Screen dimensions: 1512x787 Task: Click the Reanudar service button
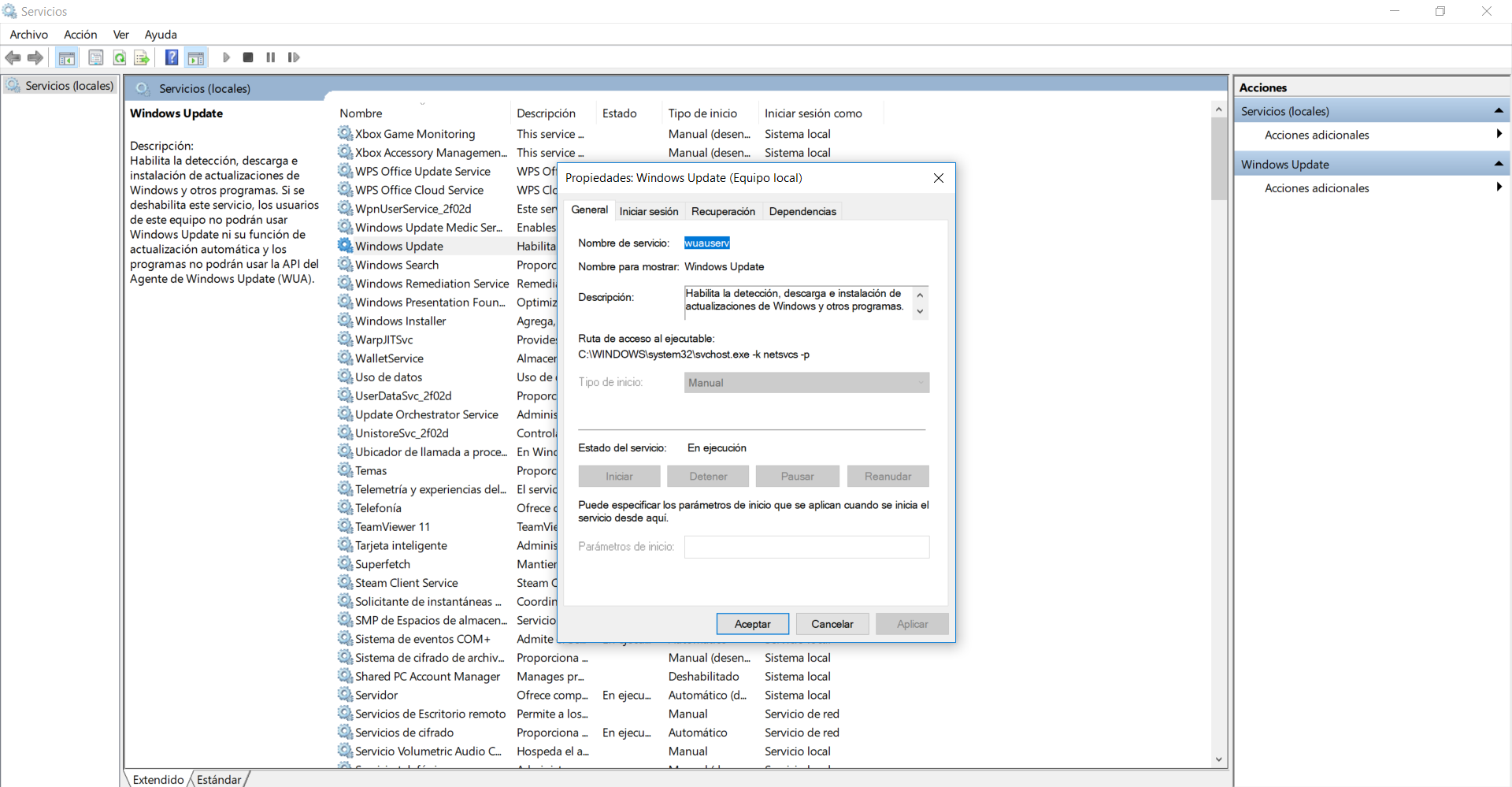(x=888, y=477)
